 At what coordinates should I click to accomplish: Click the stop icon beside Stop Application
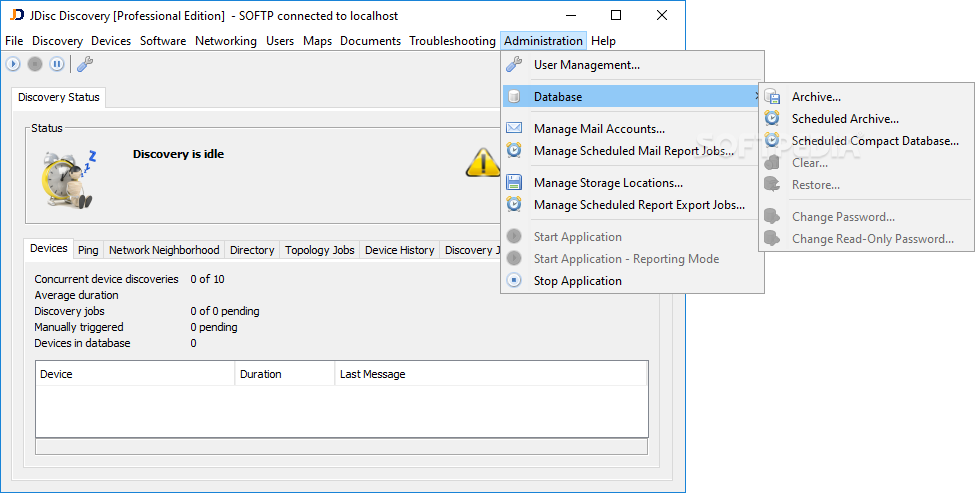point(514,280)
